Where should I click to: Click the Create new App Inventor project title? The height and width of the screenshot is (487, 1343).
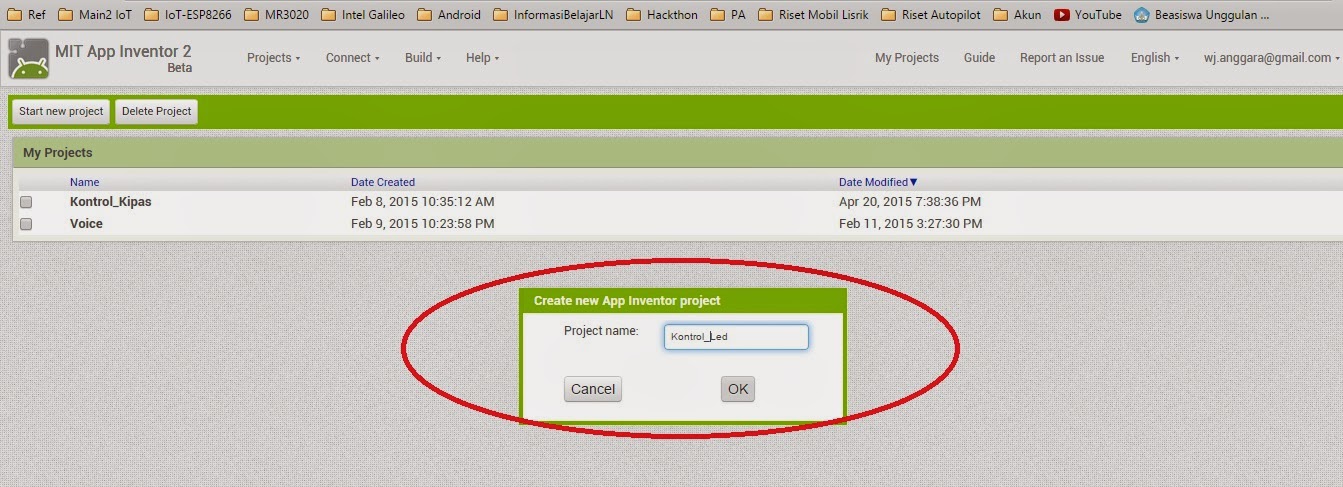coord(627,300)
